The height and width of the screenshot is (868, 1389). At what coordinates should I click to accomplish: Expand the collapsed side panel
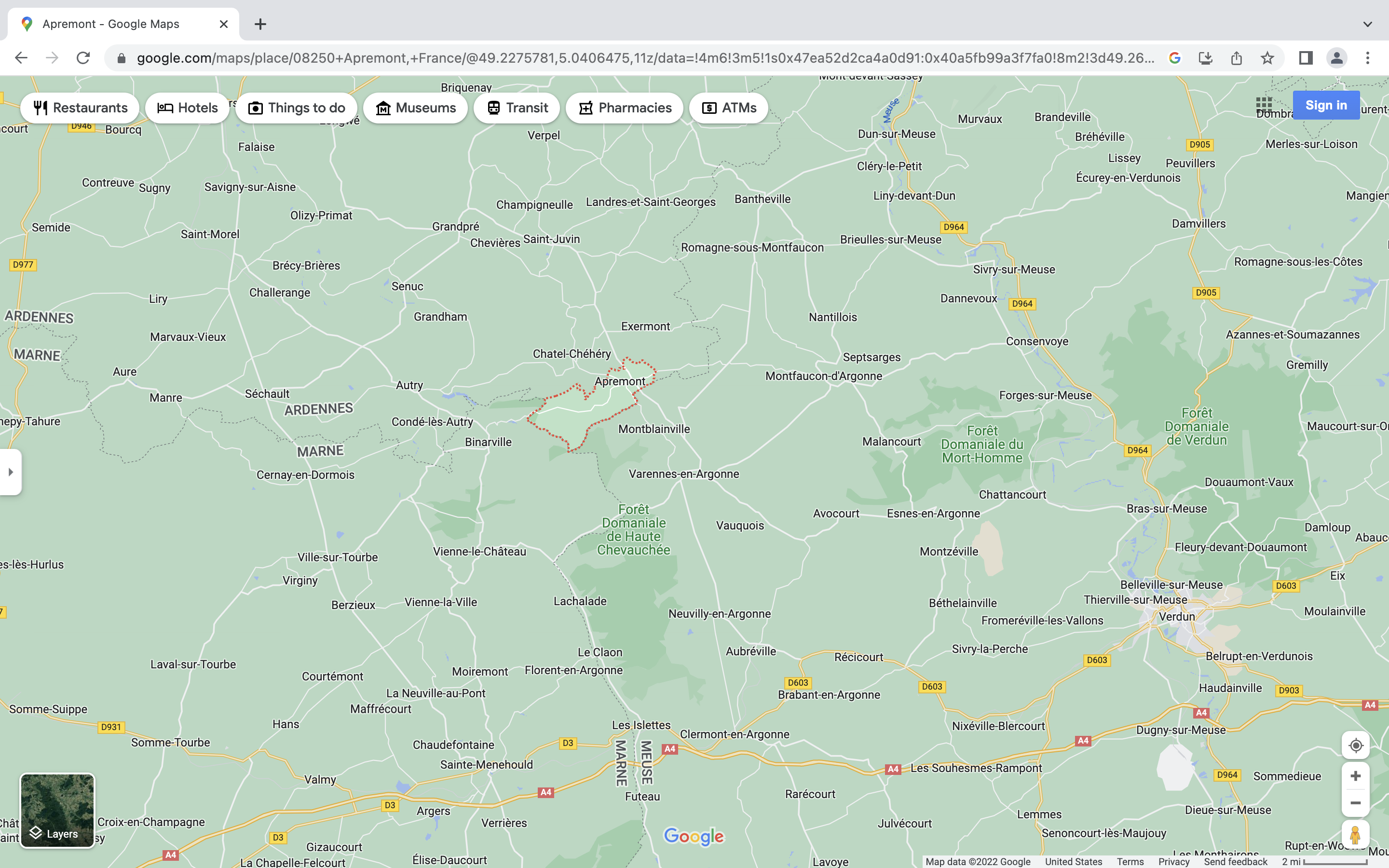[x=10, y=472]
